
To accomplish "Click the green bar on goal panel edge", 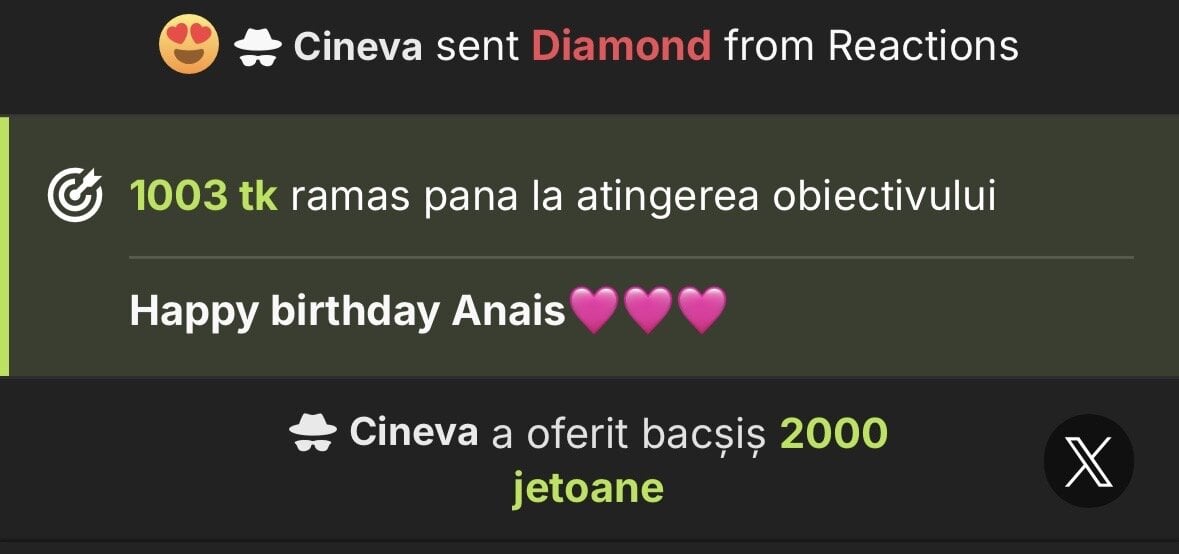I will click(4, 246).
